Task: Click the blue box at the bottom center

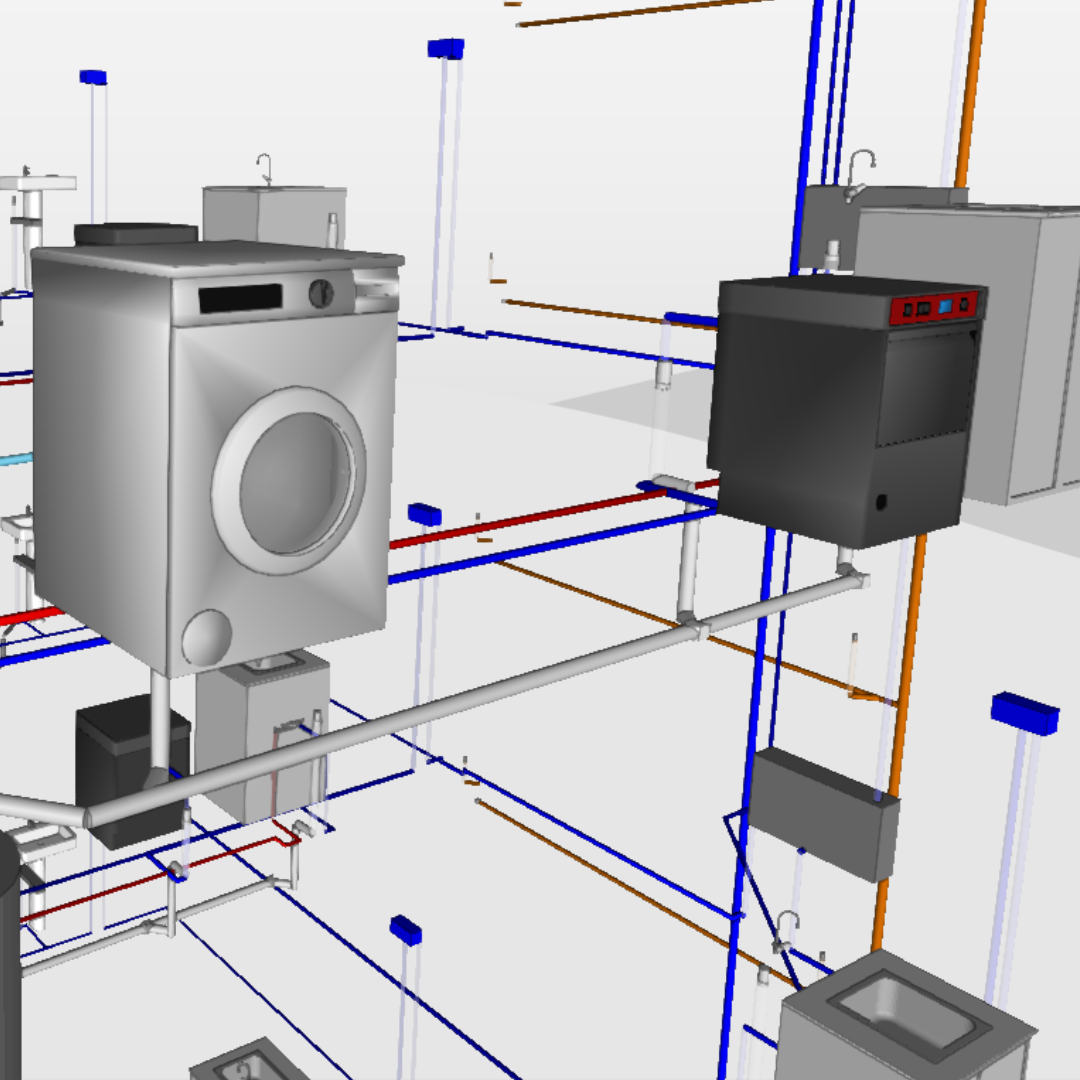Action: (405, 929)
